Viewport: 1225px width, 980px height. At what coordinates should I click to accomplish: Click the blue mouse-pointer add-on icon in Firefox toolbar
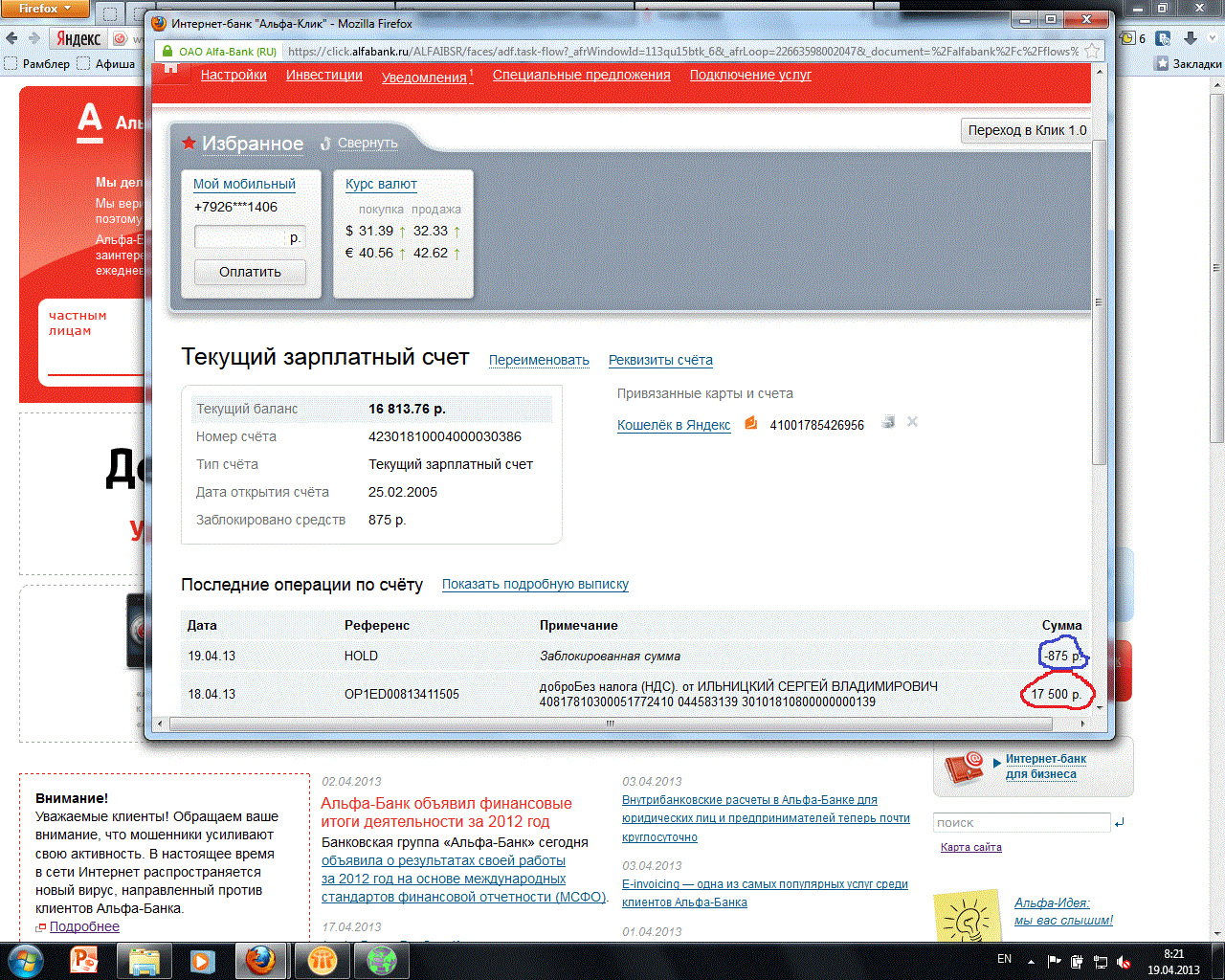point(1164,38)
